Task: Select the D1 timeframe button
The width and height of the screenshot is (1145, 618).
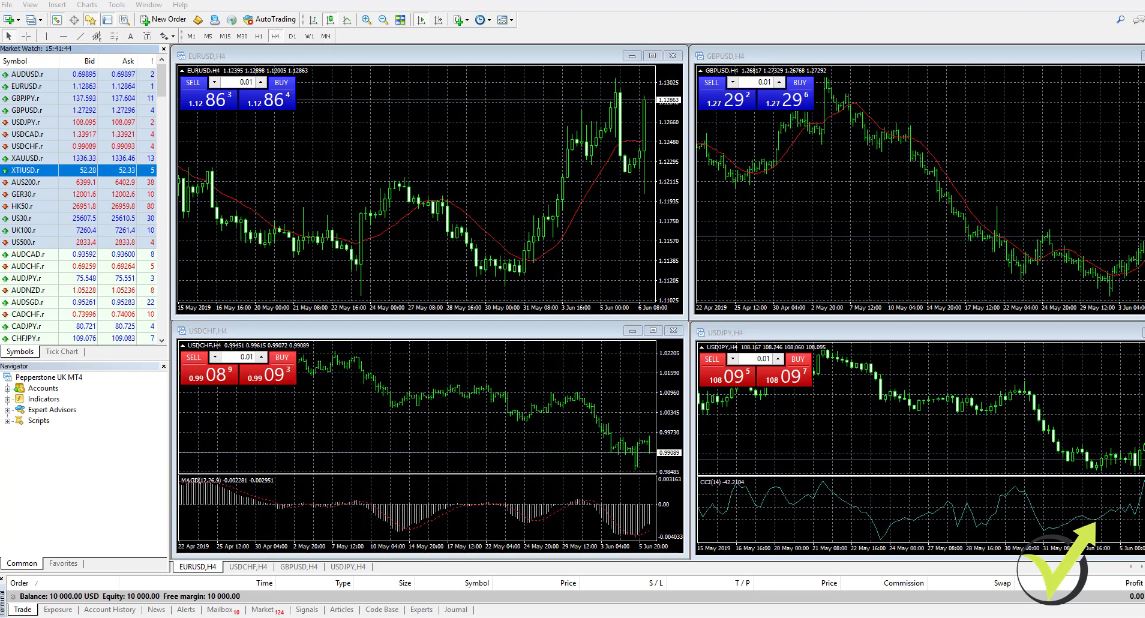Action: click(x=292, y=36)
